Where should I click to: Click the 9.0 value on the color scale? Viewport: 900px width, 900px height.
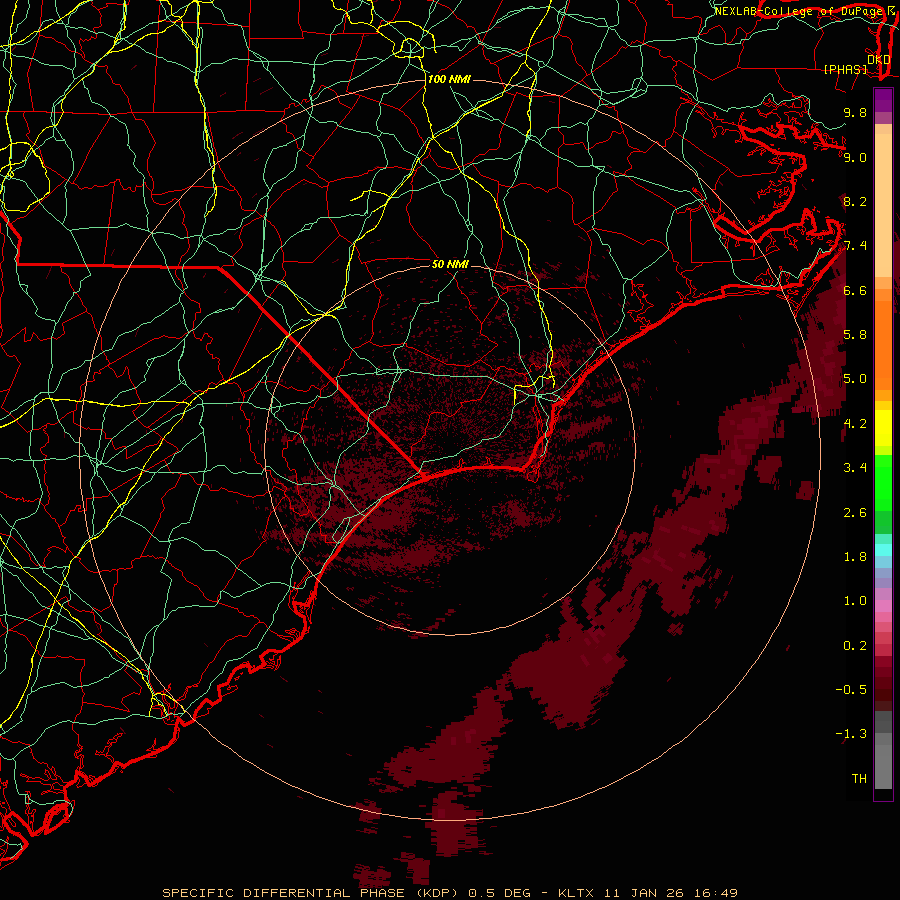[855, 157]
